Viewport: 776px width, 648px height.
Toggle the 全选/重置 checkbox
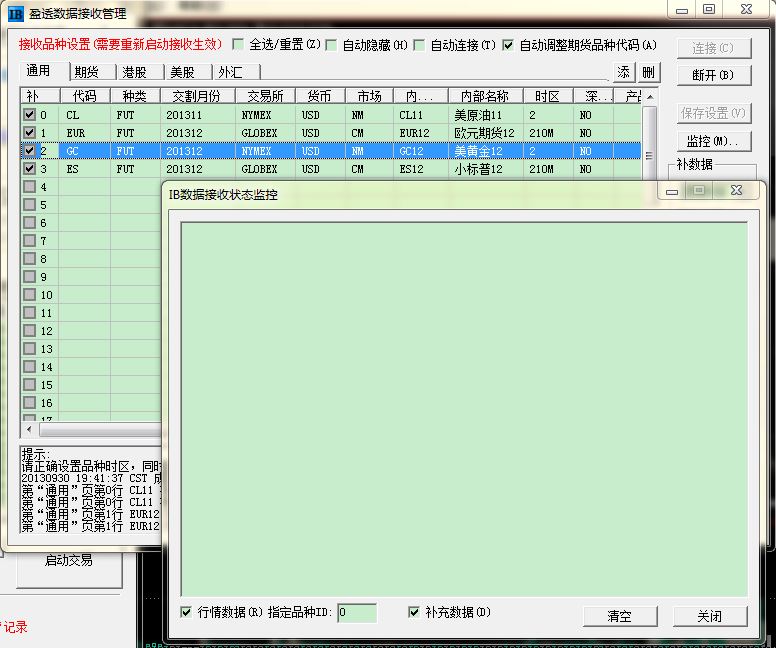pyautogui.click(x=238, y=45)
